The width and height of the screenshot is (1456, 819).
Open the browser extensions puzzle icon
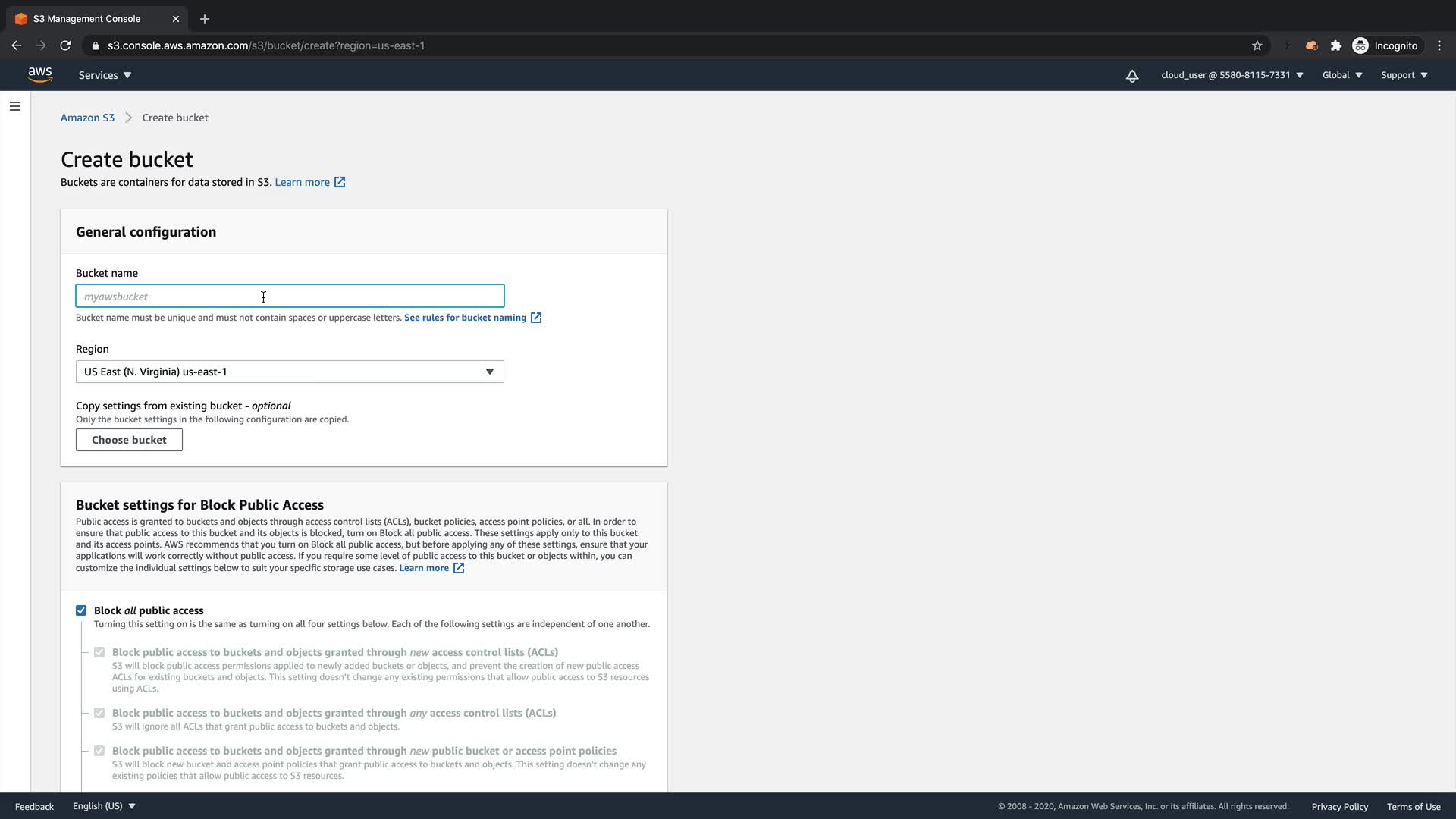coord(1335,45)
